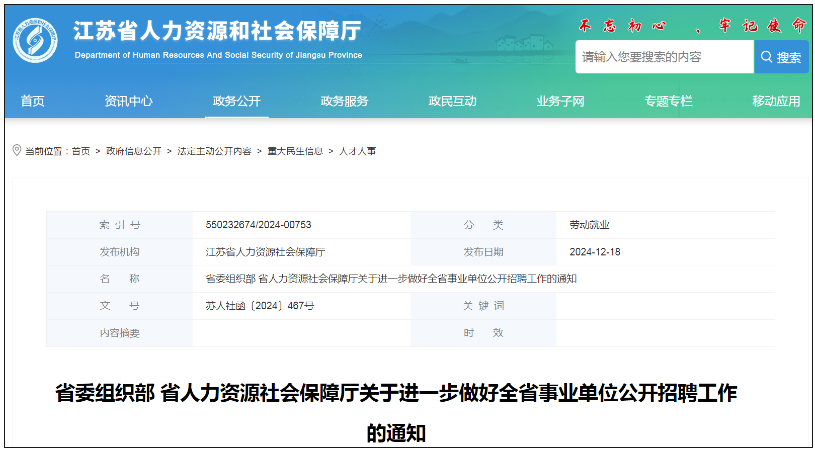Click the 搜索 search button

pyautogui.click(x=781, y=57)
